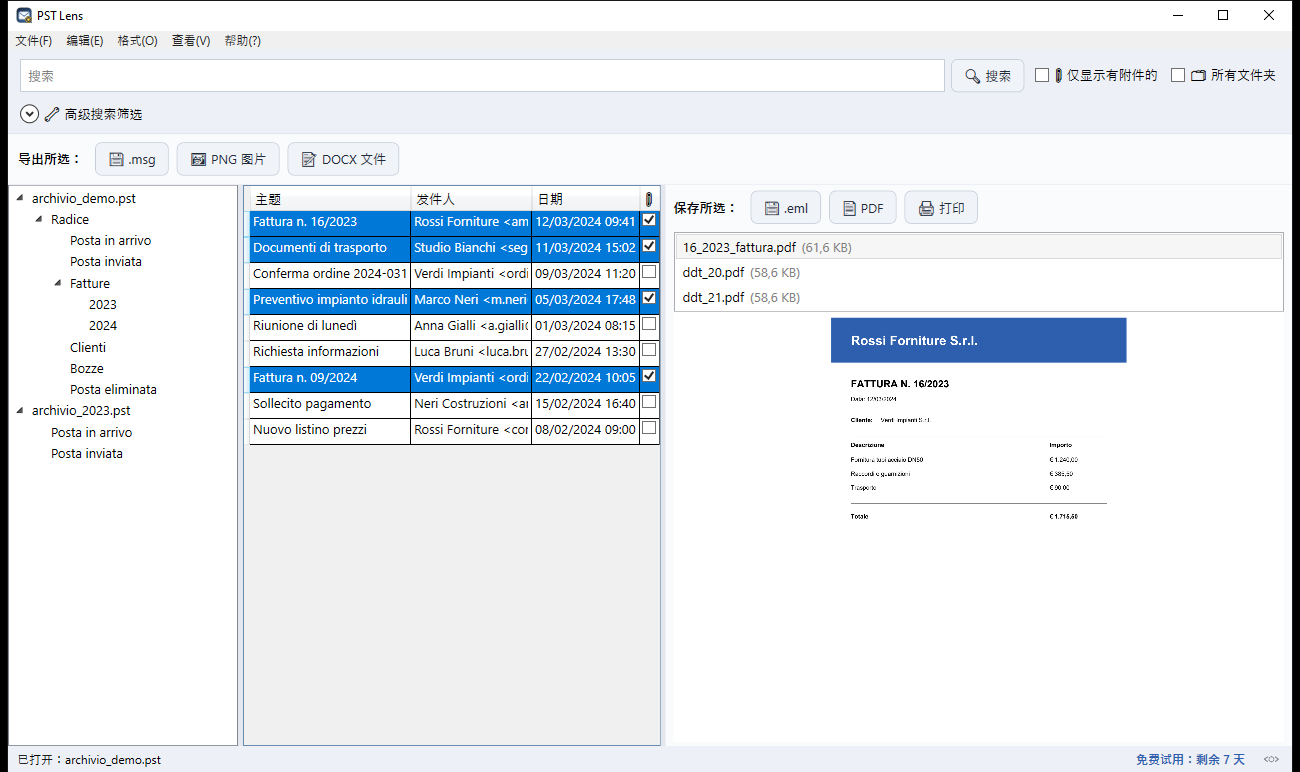This screenshot has height=772, width=1300.
Task: Collapse the Fatture folder node
Action: 58,283
